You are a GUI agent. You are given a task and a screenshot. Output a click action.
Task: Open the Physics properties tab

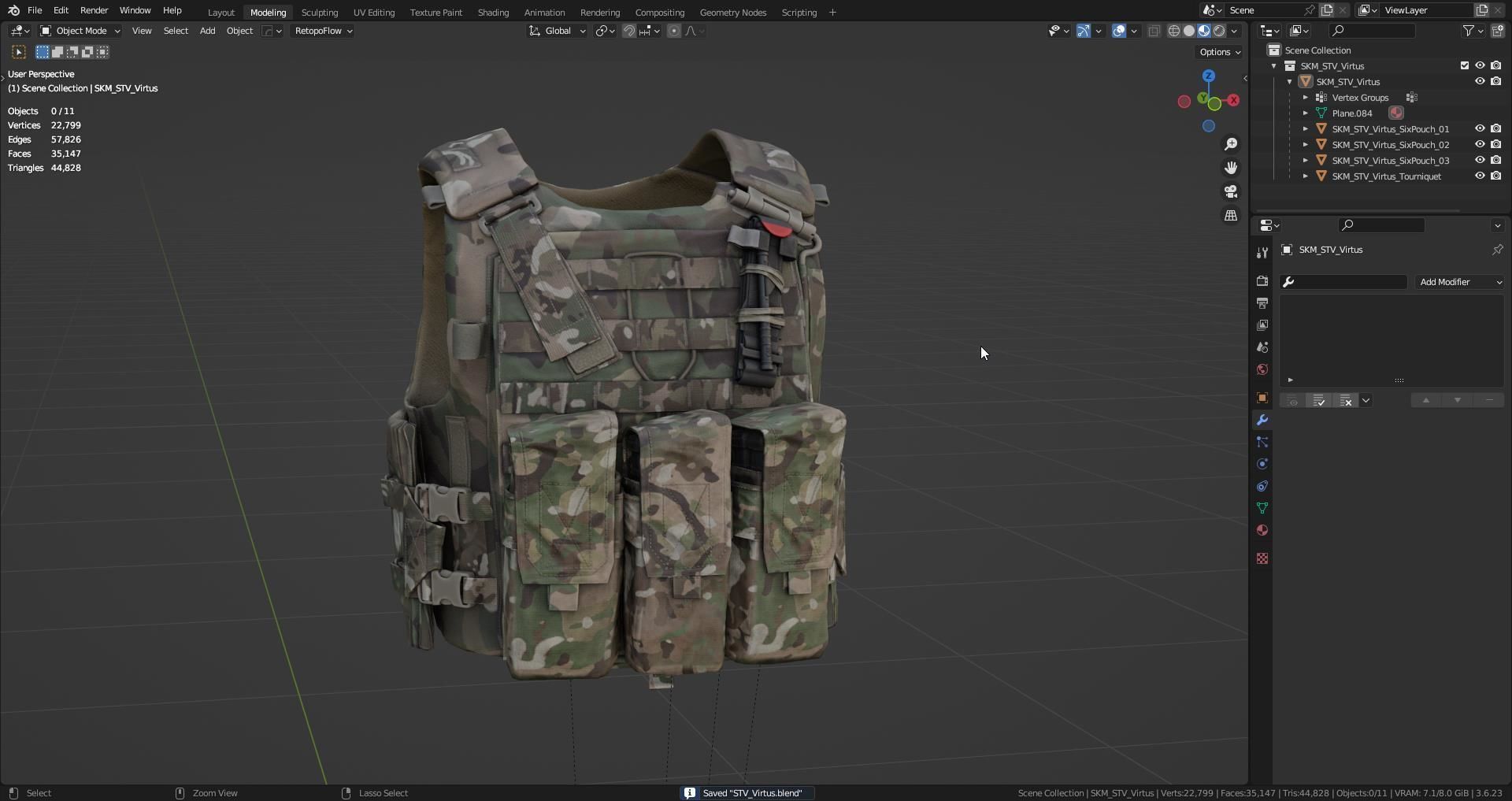pyautogui.click(x=1262, y=464)
